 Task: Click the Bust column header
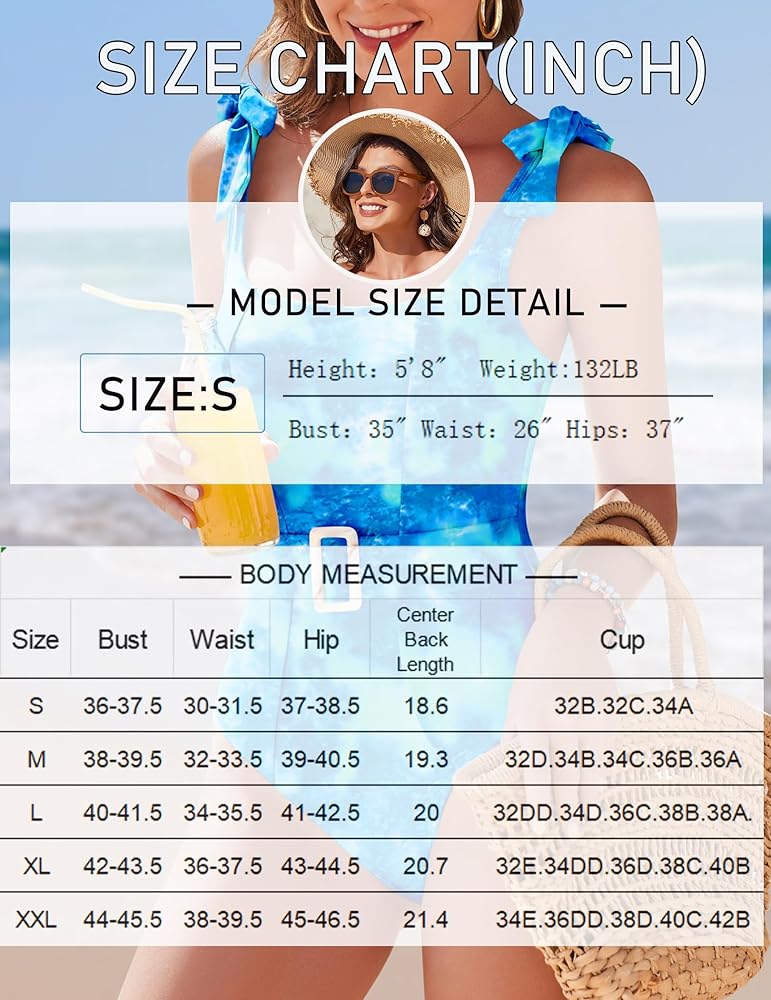pos(122,640)
